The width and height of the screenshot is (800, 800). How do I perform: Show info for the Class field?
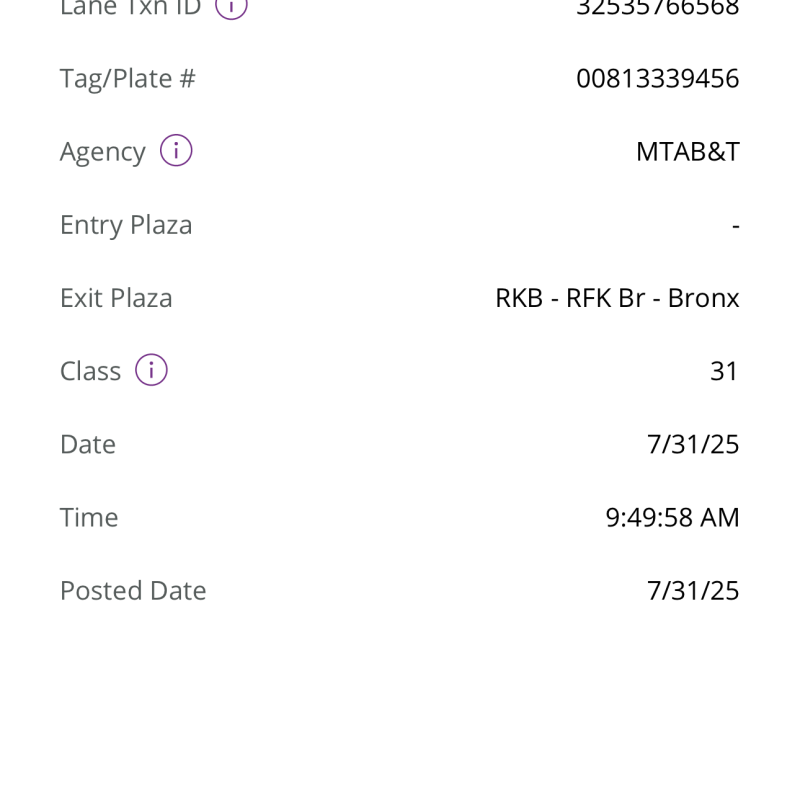pyautogui.click(x=151, y=370)
